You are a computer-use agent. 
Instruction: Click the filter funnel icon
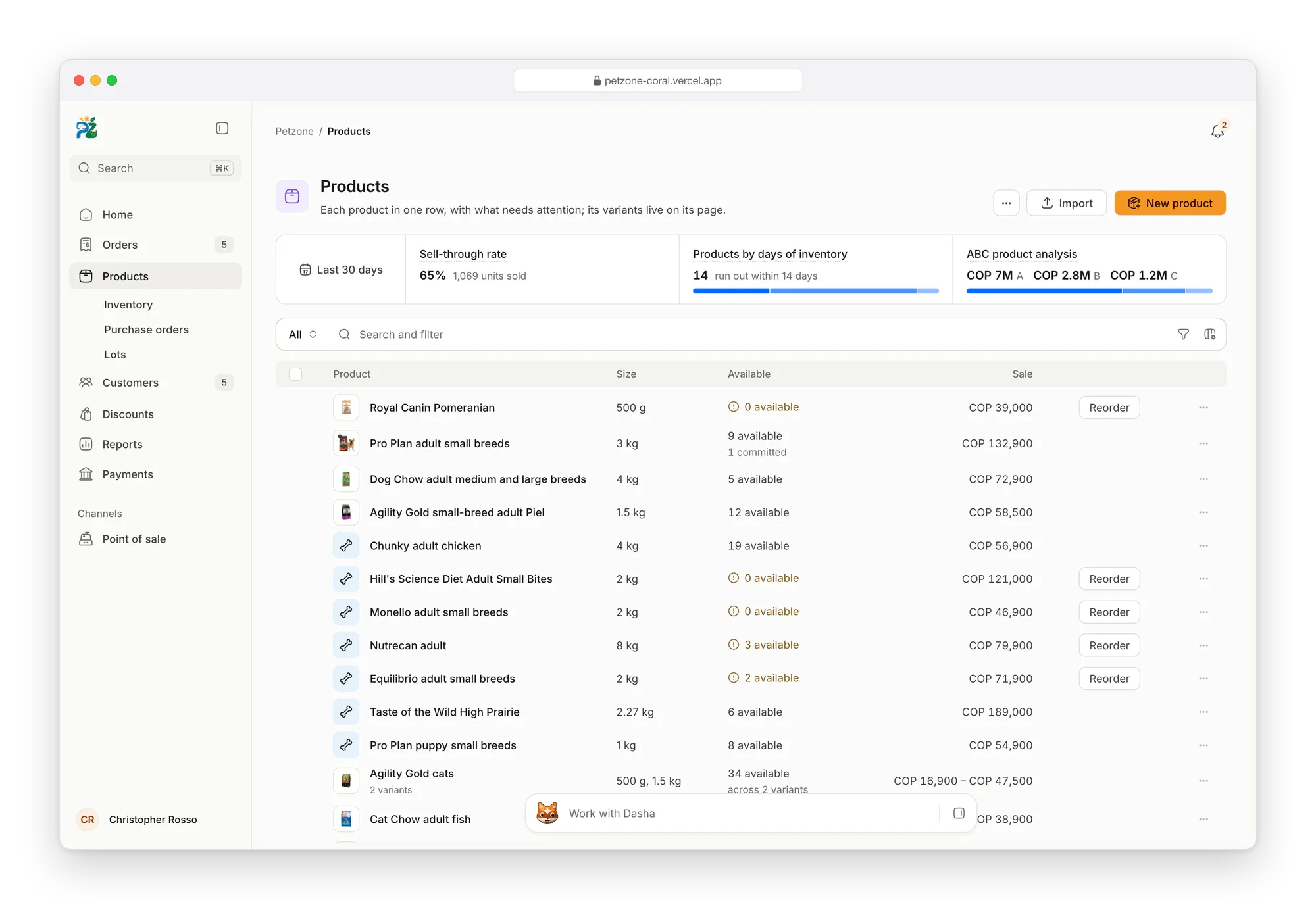tap(1183, 334)
